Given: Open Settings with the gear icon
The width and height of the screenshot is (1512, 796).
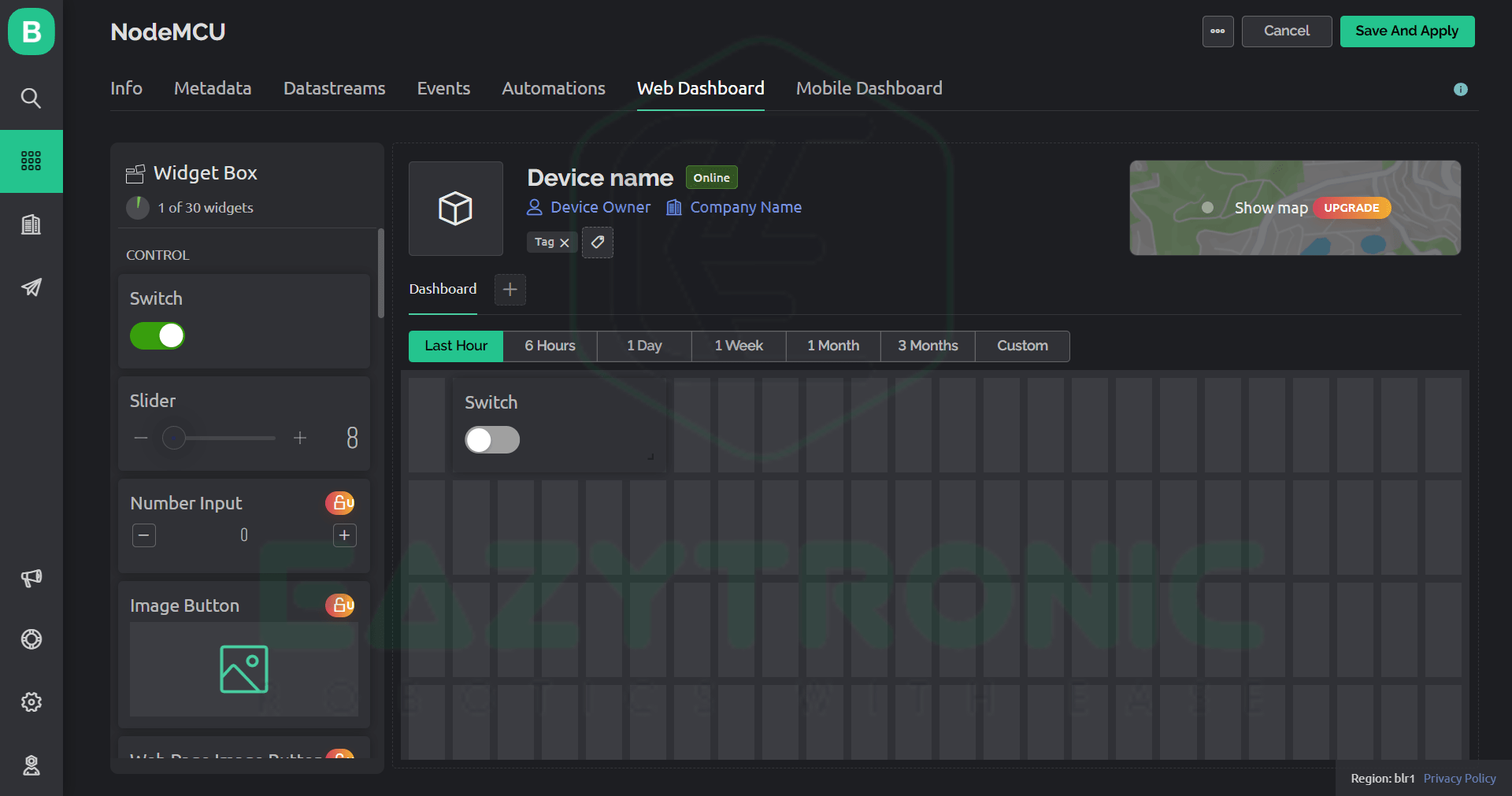Looking at the screenshot, I should click(31, 702).
